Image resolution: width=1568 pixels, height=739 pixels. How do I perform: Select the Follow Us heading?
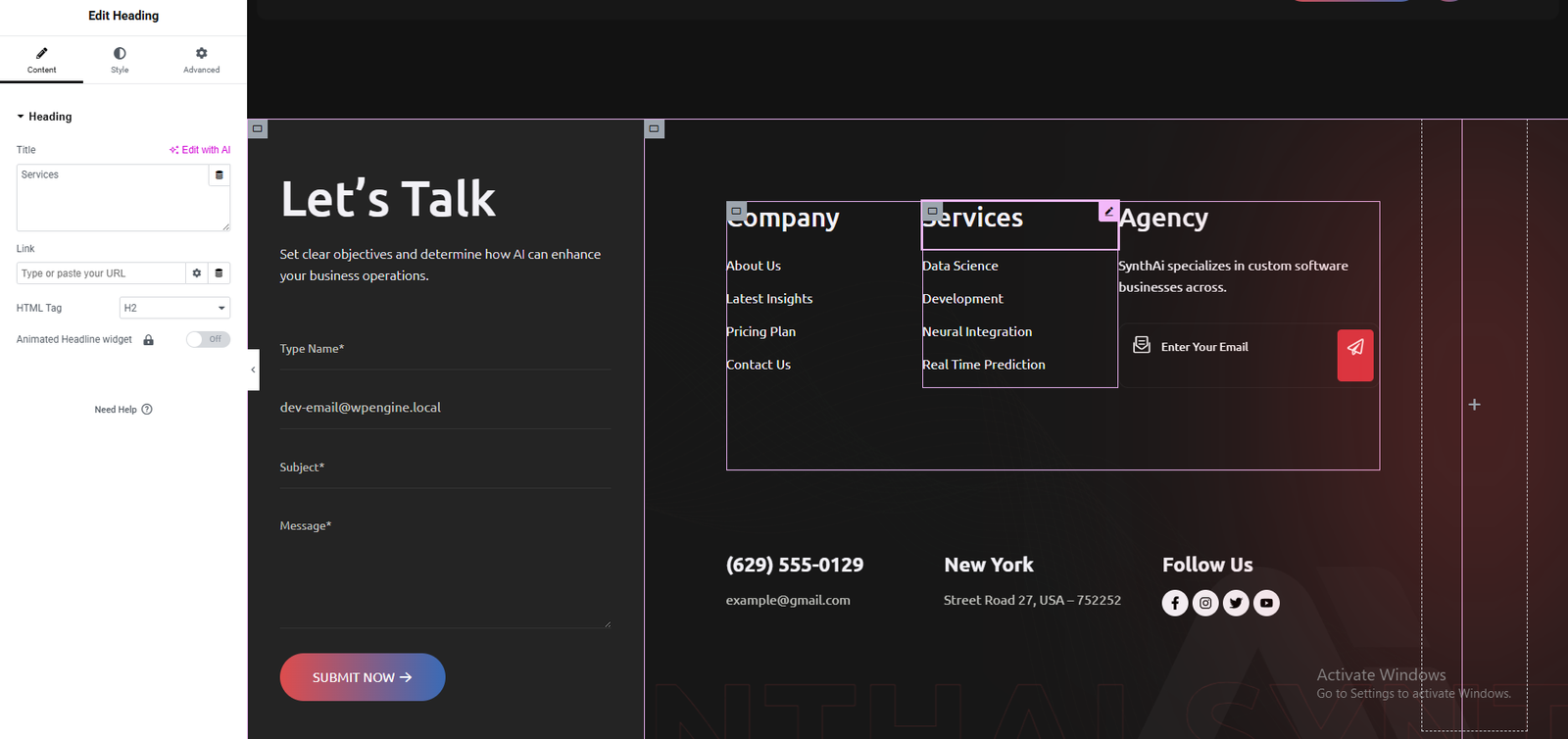pos(1207,565)
